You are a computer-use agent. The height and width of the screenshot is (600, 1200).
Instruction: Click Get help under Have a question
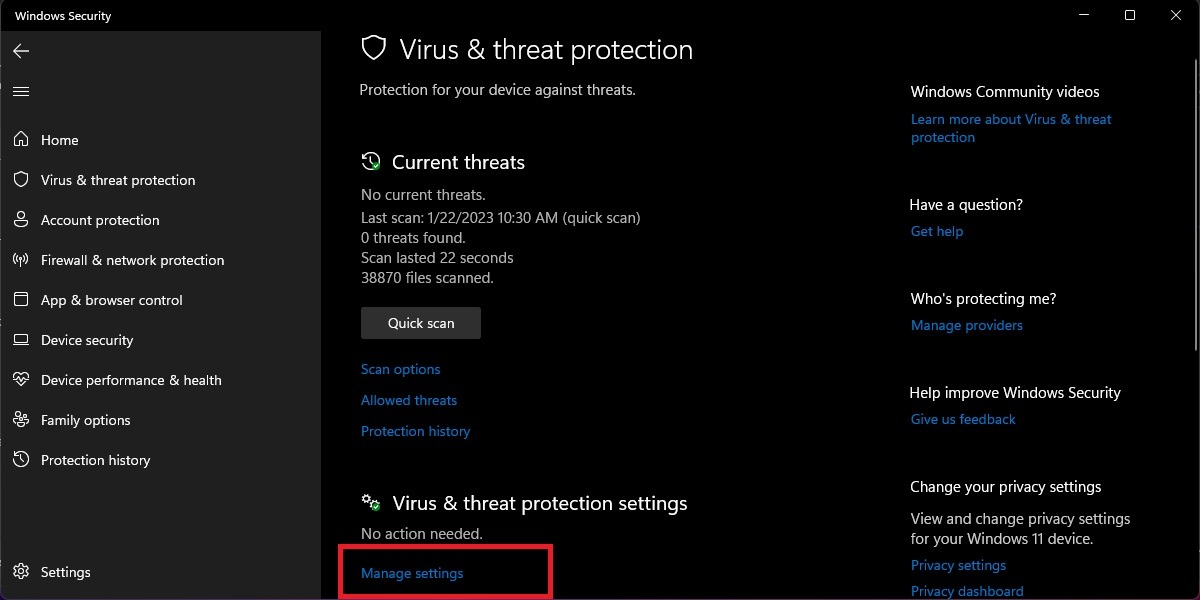click(x=936, y=231)
